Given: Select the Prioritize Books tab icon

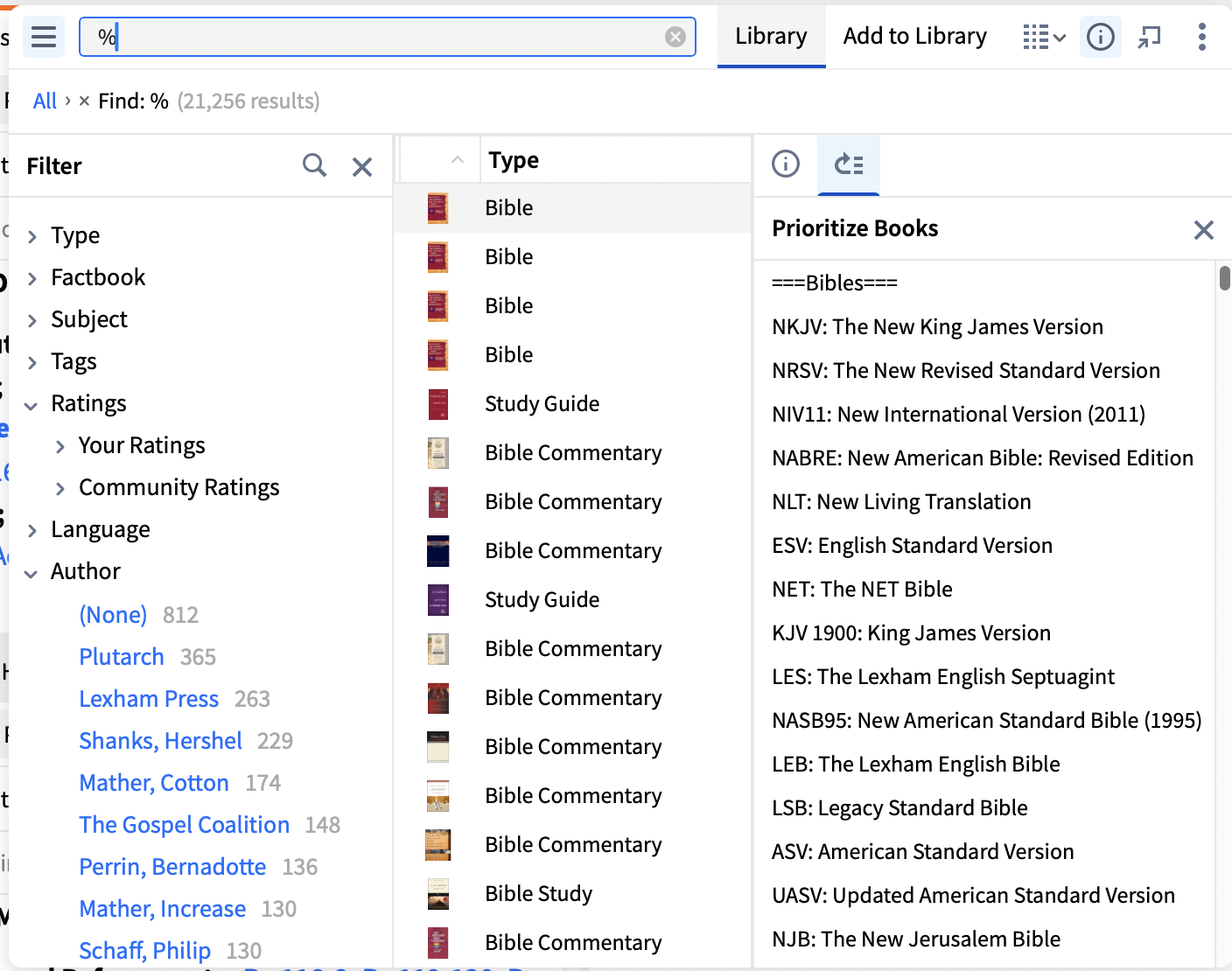Looking at the screenshot, I should coord(848,164).
